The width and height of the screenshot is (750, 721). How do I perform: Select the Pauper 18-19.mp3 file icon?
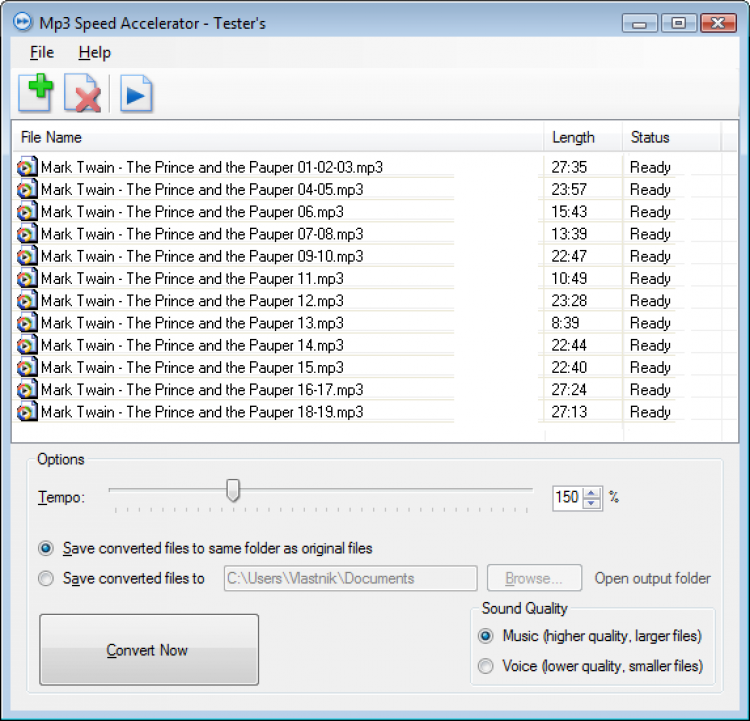[x=27, y=412]
